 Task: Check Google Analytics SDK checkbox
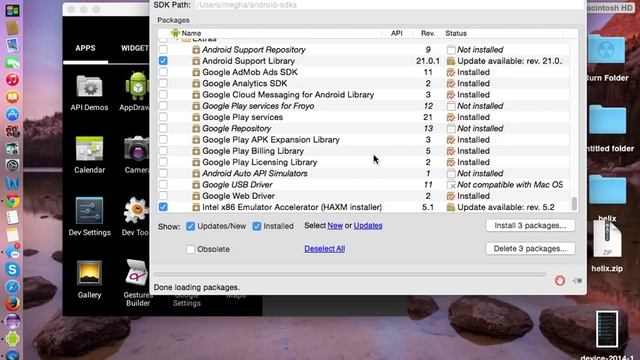pyautogui.click(x=163, y=83)
